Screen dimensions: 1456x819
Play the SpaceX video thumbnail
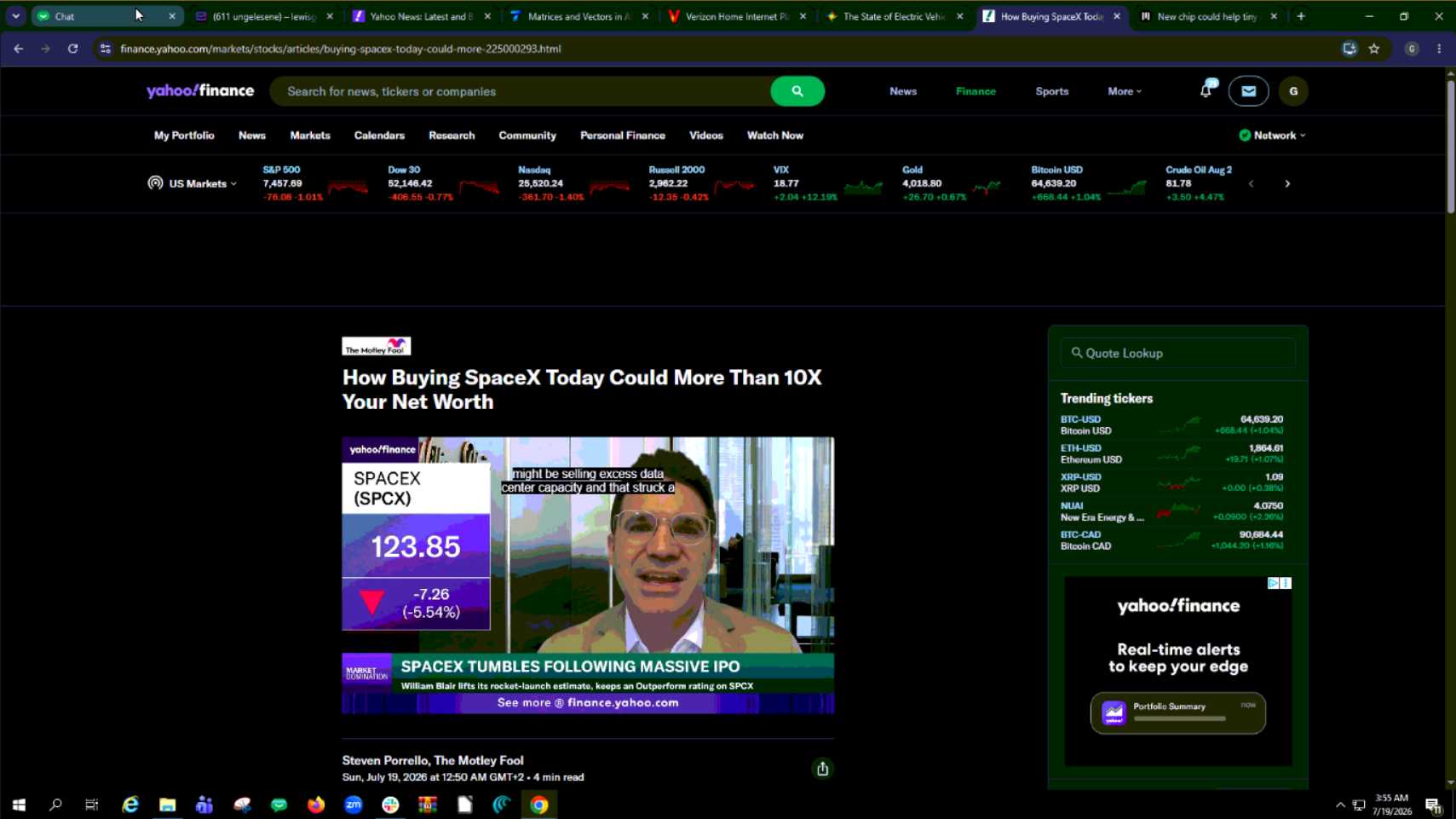coord(588,575)
